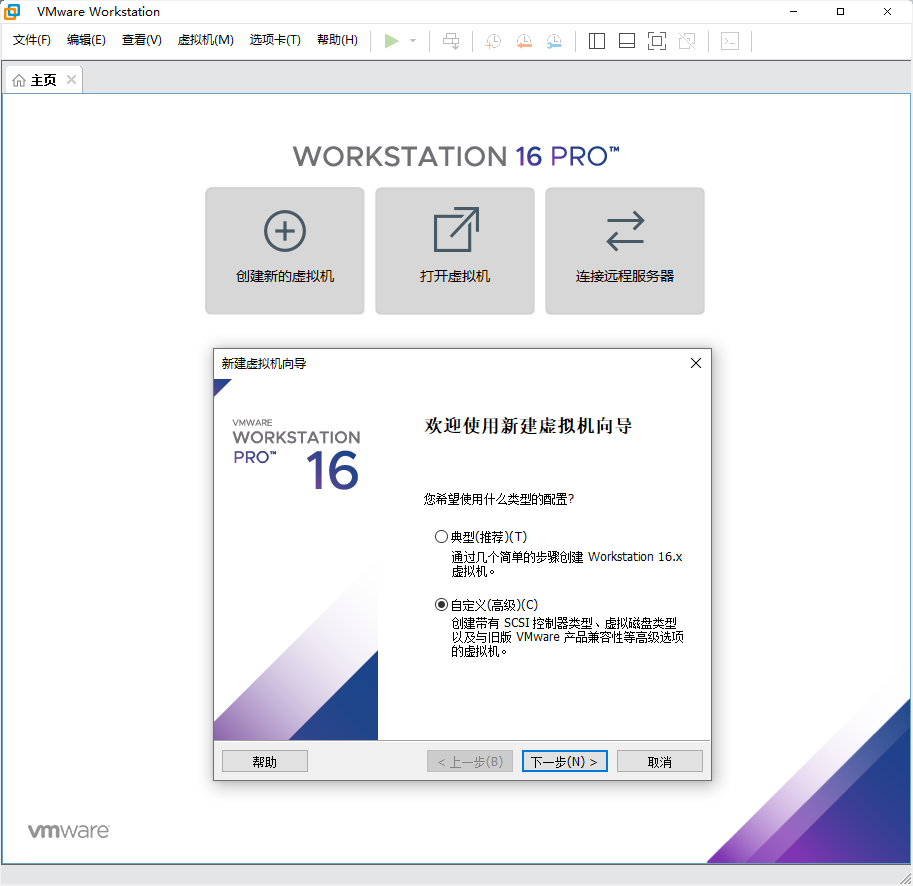Click the 打开虚拟机 tile
Screen dimensions: 913x886
[x=455, y=250]
